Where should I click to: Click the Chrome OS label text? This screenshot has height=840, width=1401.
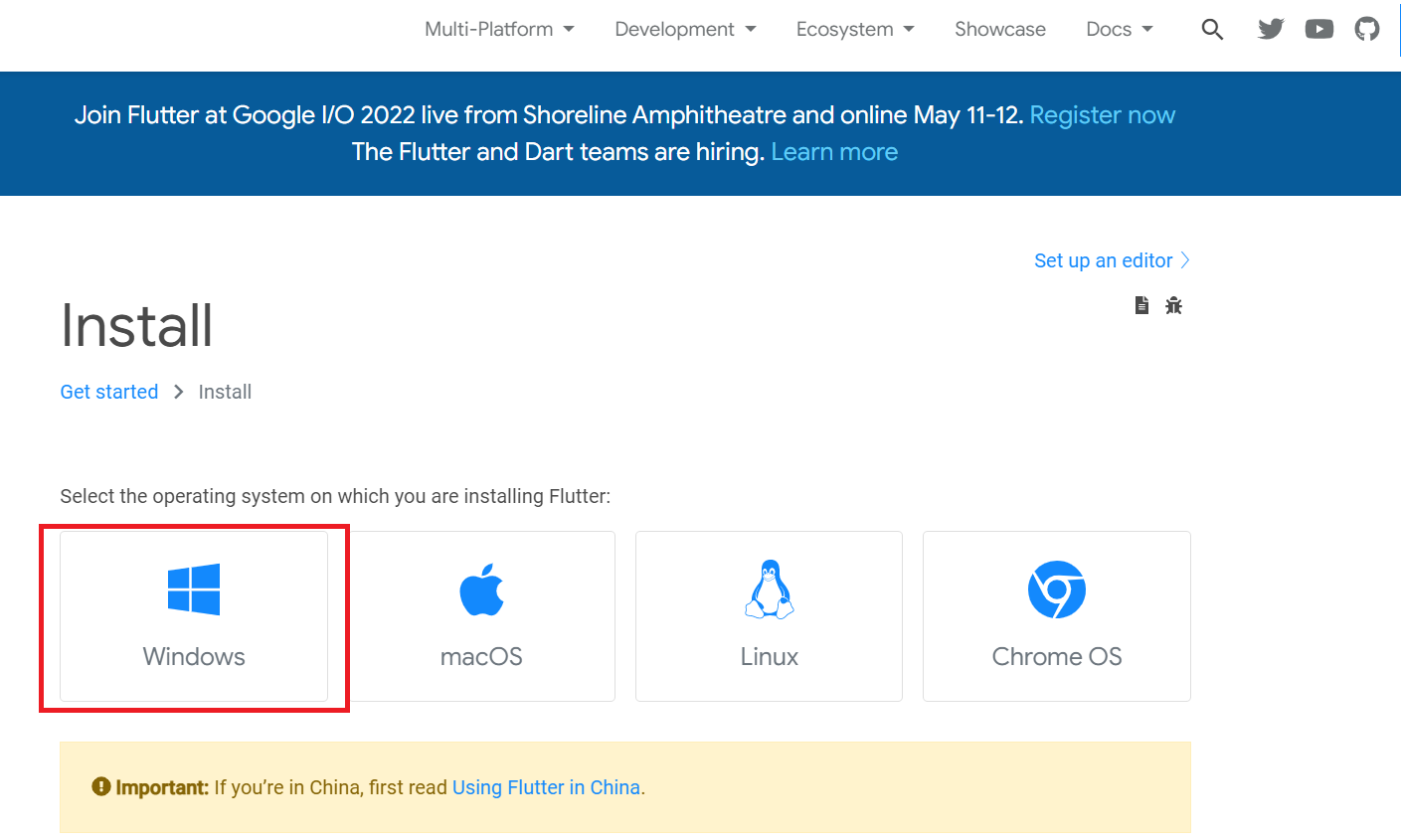[1057, 657]
